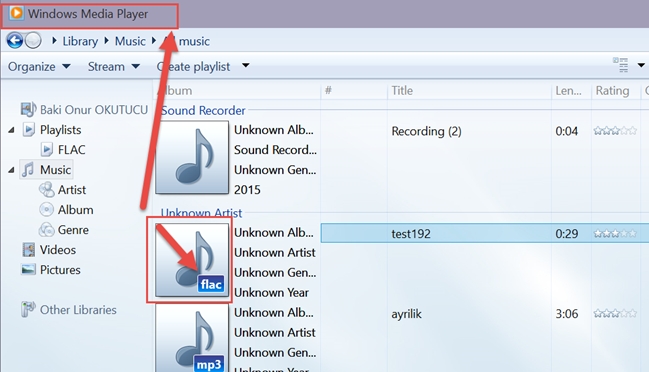649x372 pixels.
Task: Select Music in the navigation pane
Action: 55,170
